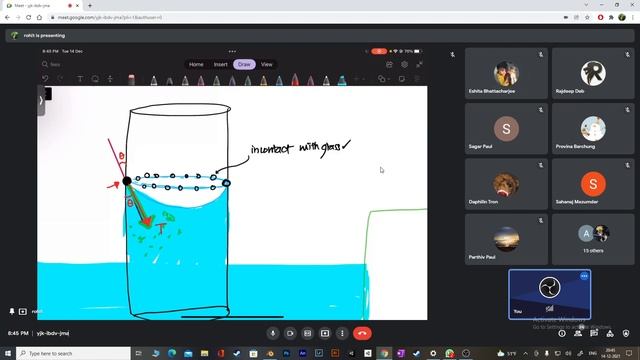This screenshot has height=360, width=640.
Task: Go to the browser home page
Action: (x=39, y=17)
